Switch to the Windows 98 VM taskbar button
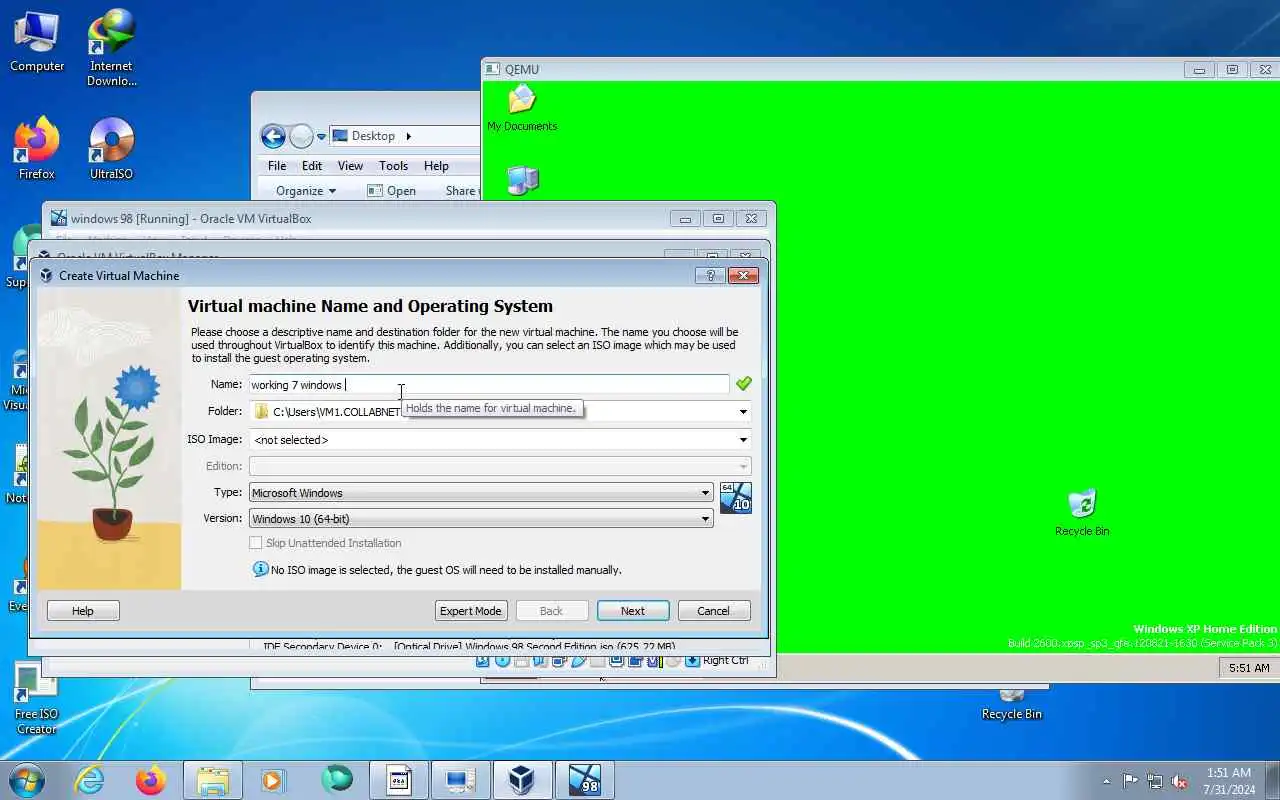Image resolution: width=1280 pixels, height=800 pixels. (584, 780)
